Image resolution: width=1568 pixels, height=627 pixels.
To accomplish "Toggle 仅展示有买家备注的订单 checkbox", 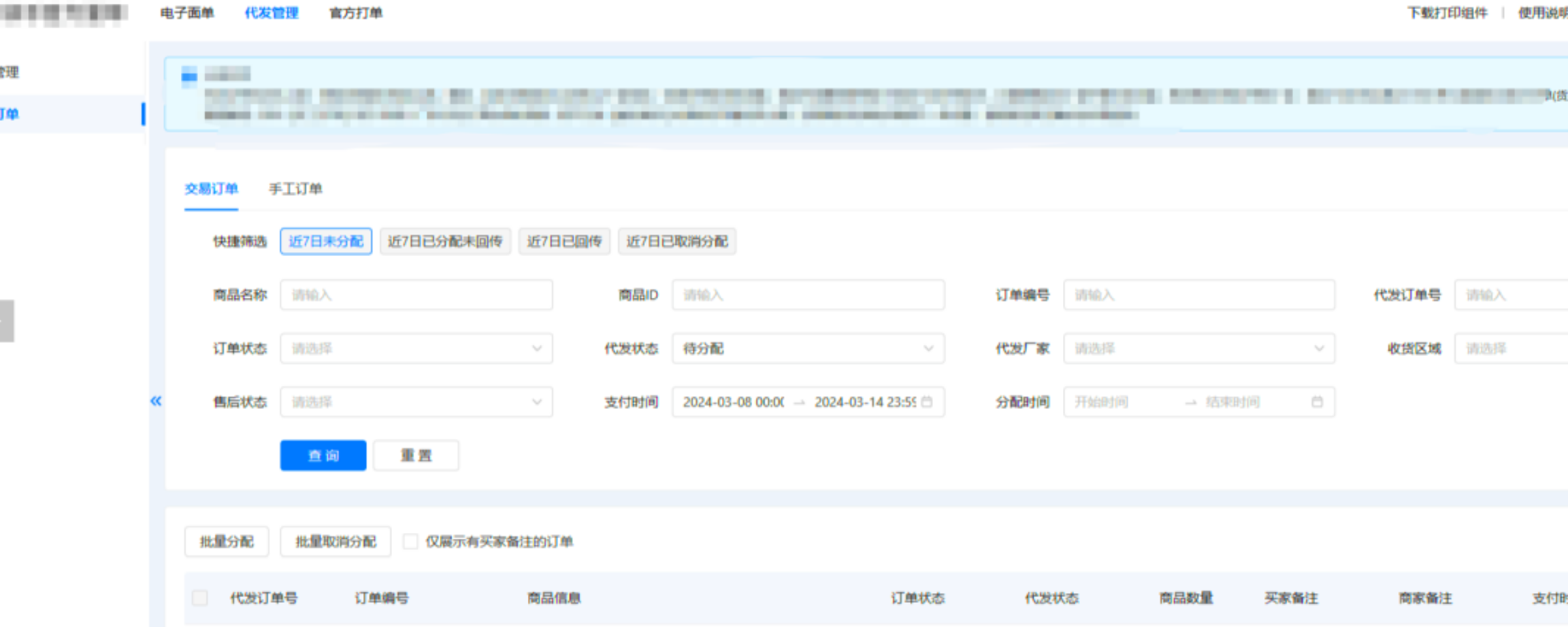I will click(410, 541).
